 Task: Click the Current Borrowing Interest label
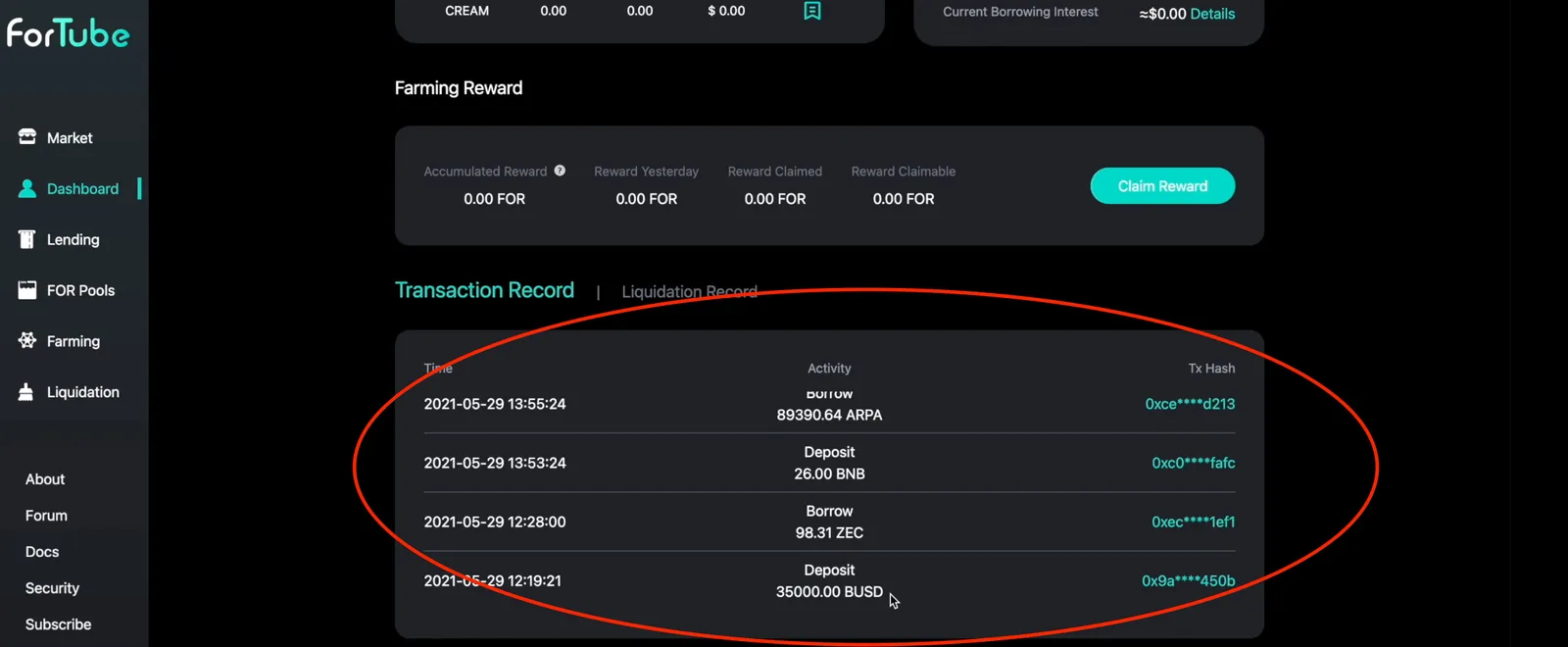click(1020, 12)
